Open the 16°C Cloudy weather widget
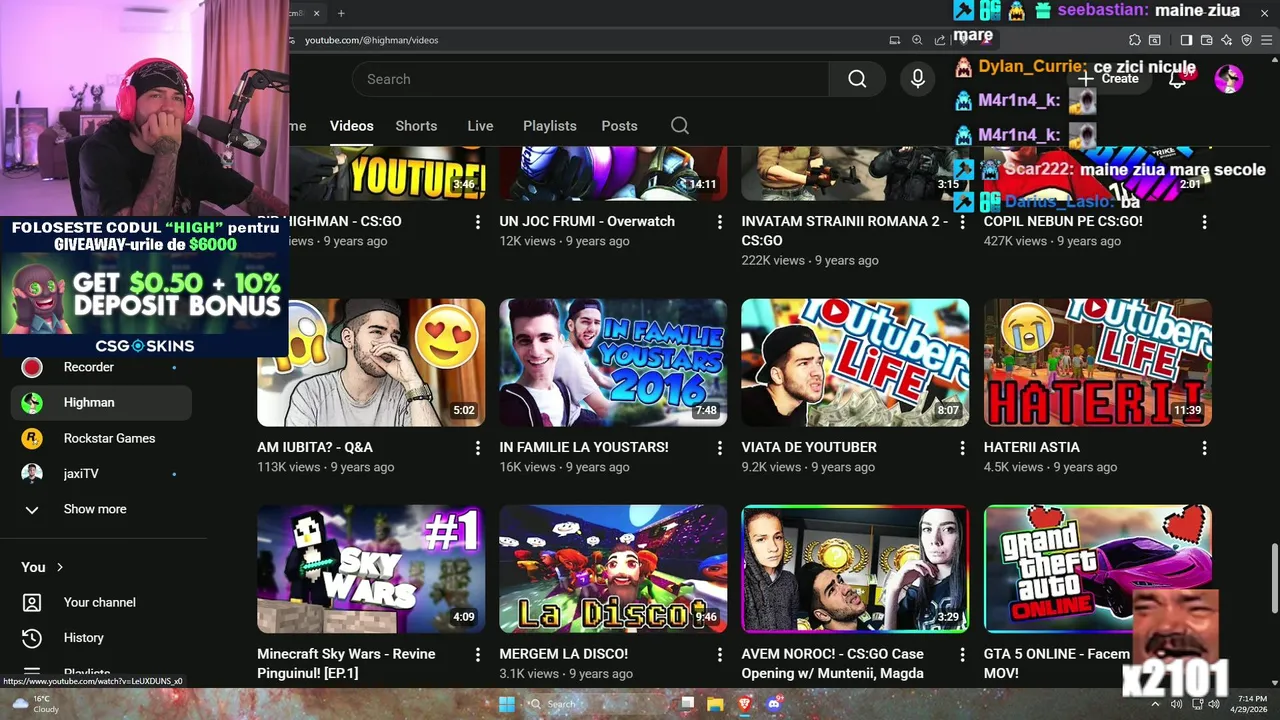The height and width of the screenshot is (720, 1280). pos(36,704)
